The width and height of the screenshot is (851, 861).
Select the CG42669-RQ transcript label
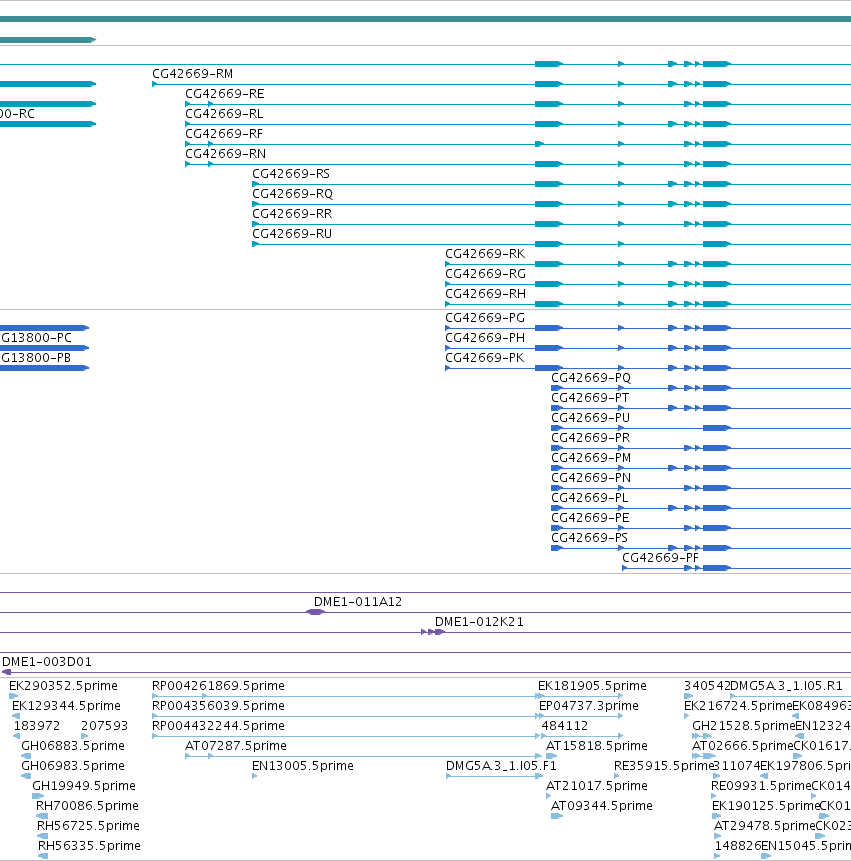(x=292, y=194)
